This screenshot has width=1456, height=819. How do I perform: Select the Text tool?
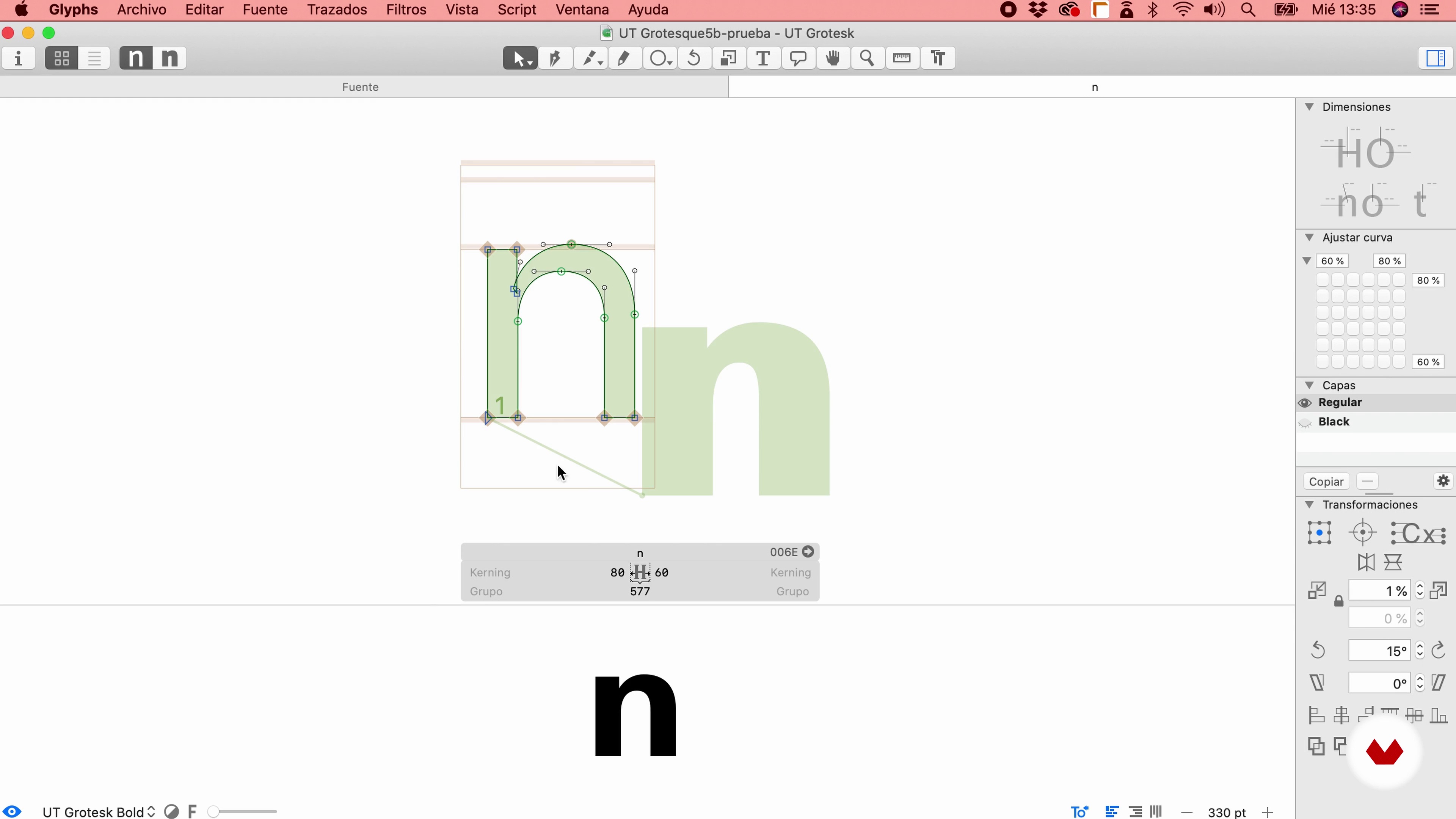pos(763,58)
